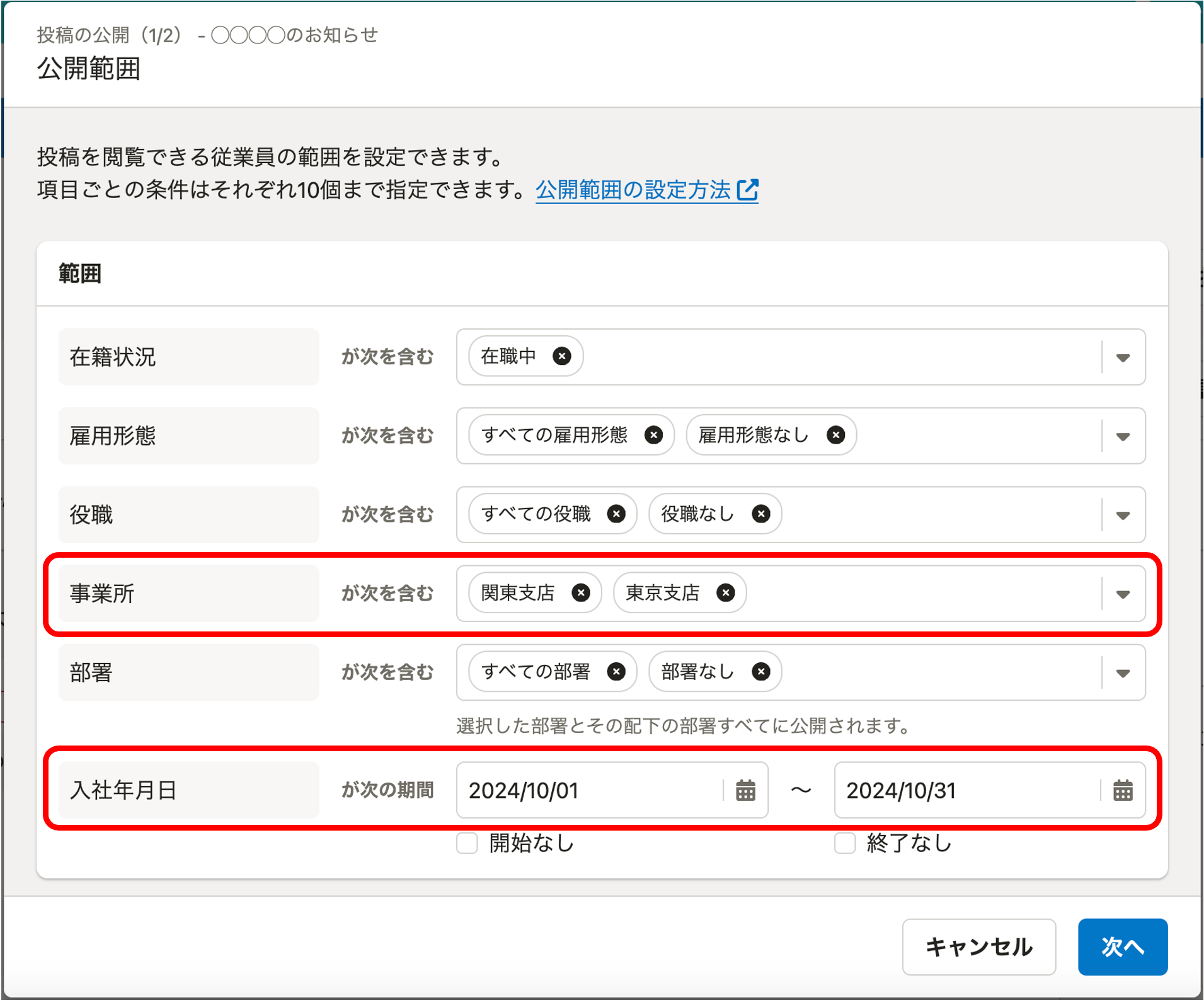
Task: Remove the すべての雇用形態 tag
Action: pyautogui.click(x=653, y=435)
